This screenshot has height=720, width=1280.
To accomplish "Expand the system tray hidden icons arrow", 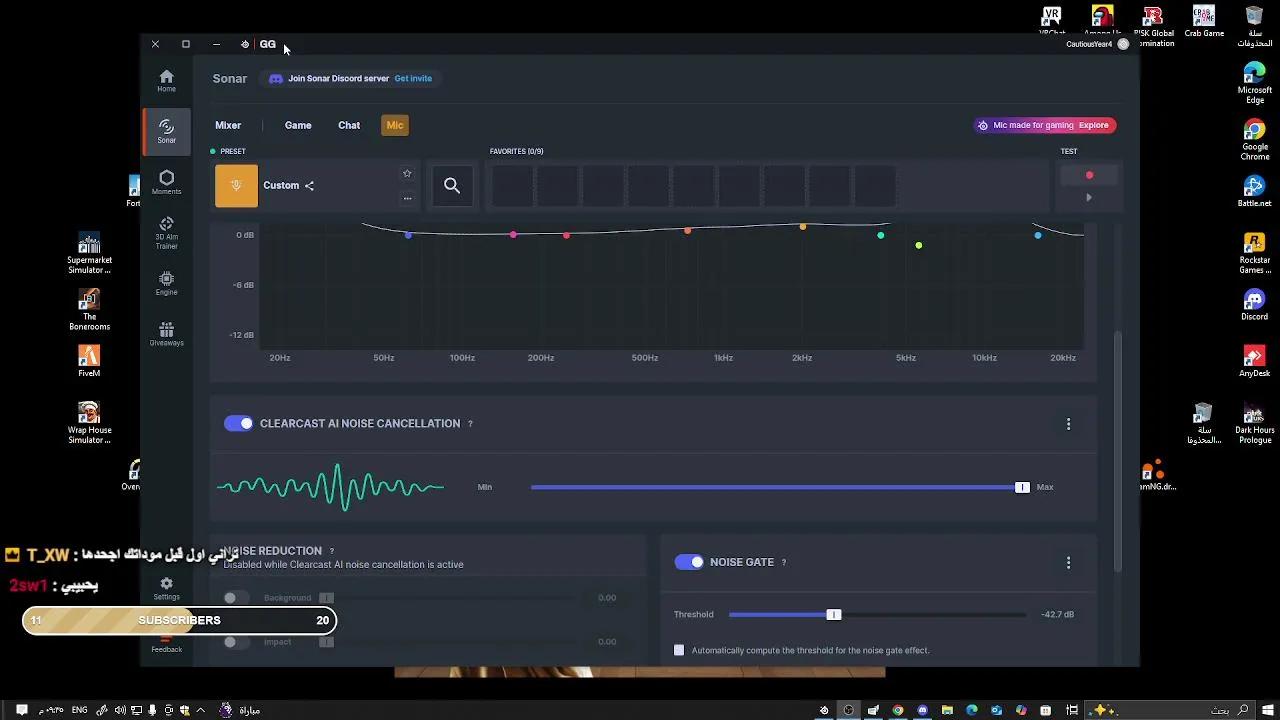I will point(200,711).
